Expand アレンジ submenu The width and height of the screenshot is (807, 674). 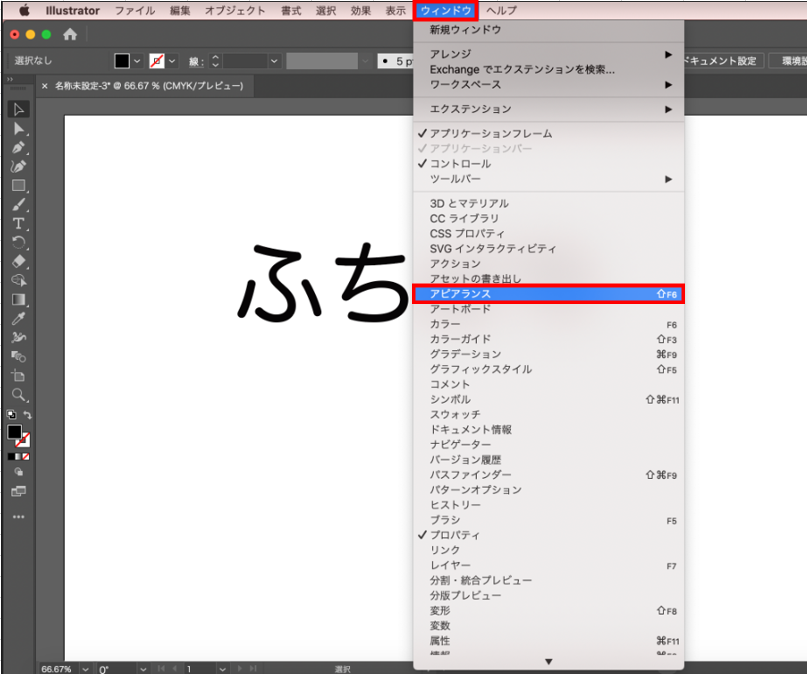tap(549, 54)
